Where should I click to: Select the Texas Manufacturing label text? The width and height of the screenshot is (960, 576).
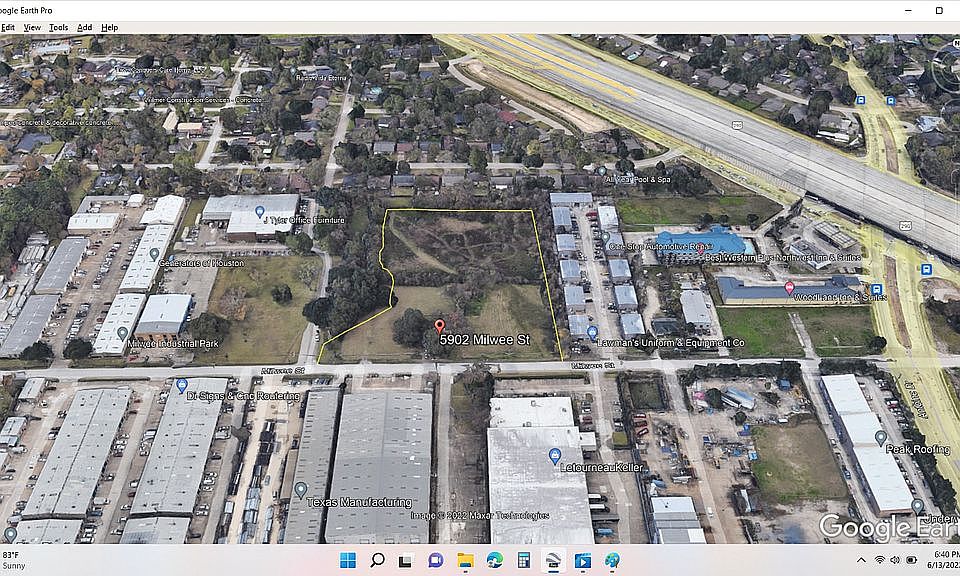pos(359,503)
